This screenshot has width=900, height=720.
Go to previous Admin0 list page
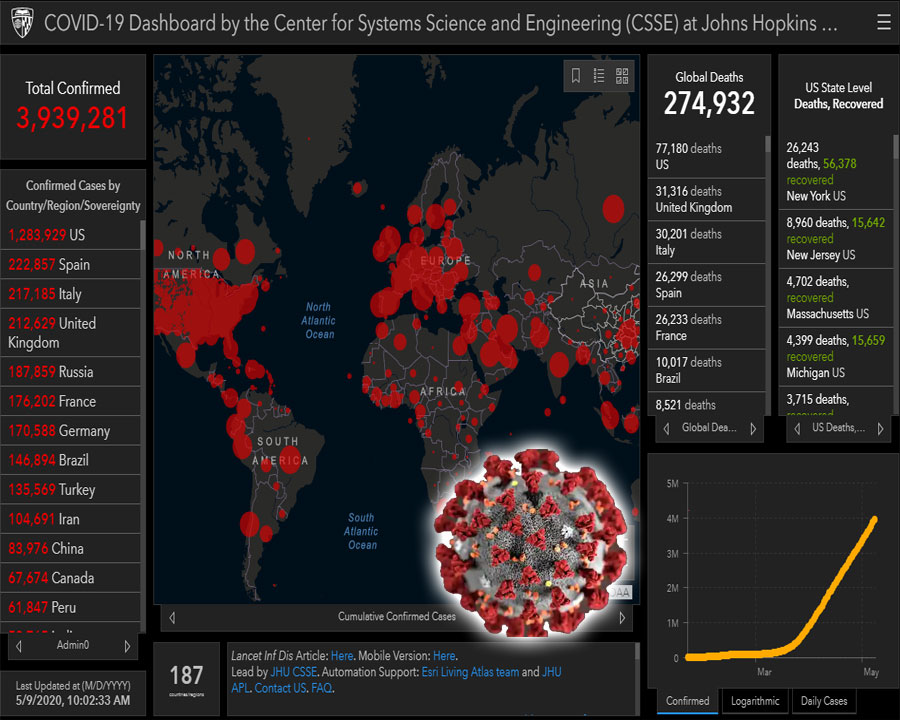(x=19, y=646)
